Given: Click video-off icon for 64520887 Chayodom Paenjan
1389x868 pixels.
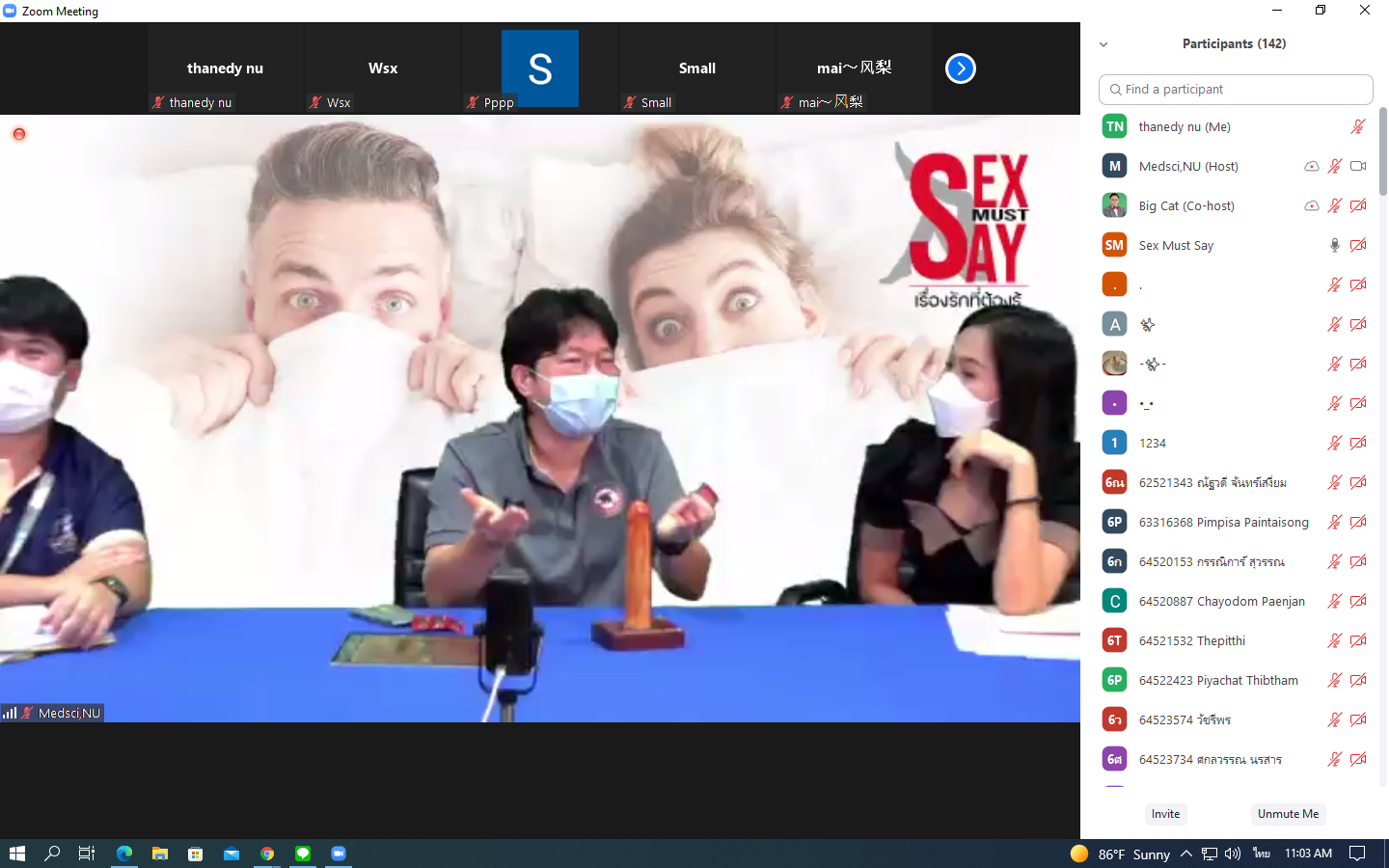Looking at the screenshot, I should [1358, 601].
